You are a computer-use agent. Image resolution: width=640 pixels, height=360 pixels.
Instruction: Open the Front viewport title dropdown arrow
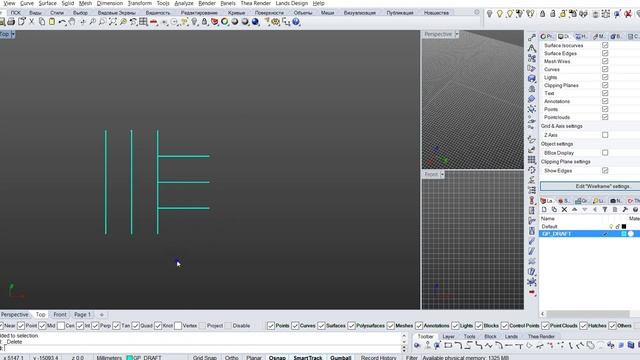point(442,174)
